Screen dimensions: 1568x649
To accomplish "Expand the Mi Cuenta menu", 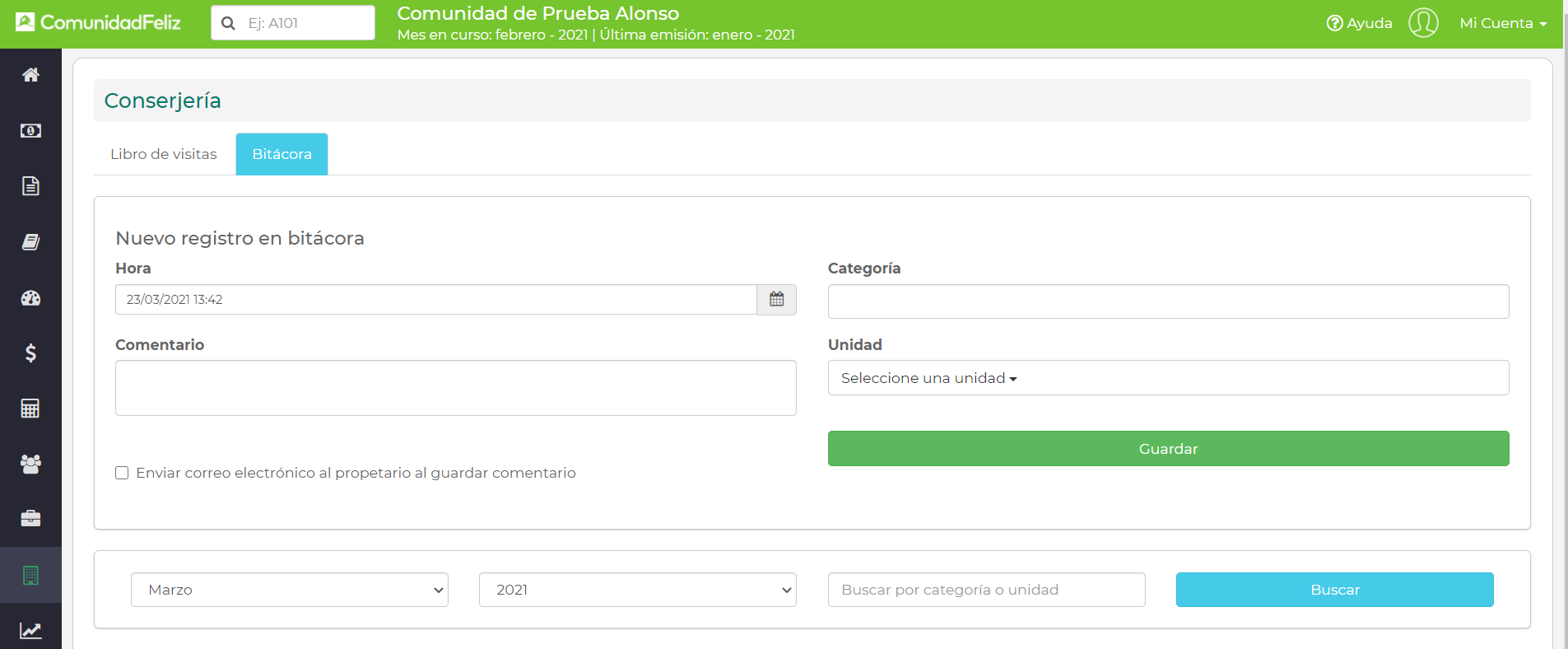I will point(1502,23).
